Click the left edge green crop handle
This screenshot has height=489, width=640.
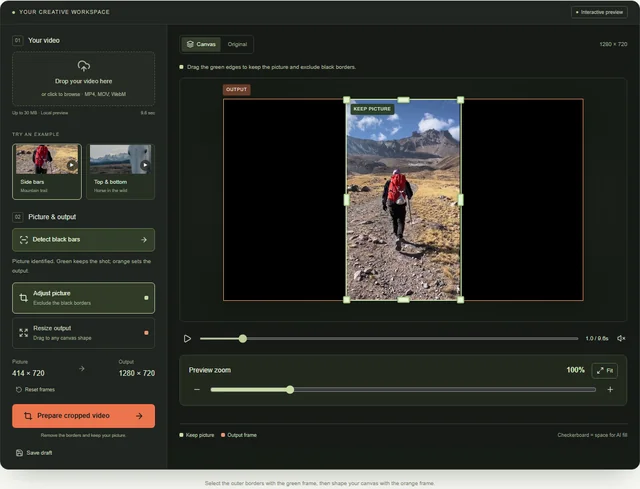347,200
